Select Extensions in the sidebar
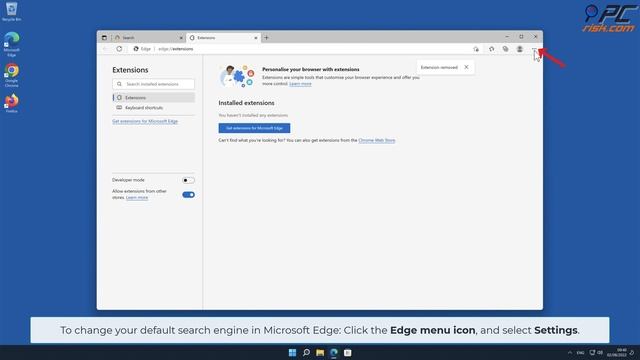Viewport: 640px width, 360px height. (153, 98)
